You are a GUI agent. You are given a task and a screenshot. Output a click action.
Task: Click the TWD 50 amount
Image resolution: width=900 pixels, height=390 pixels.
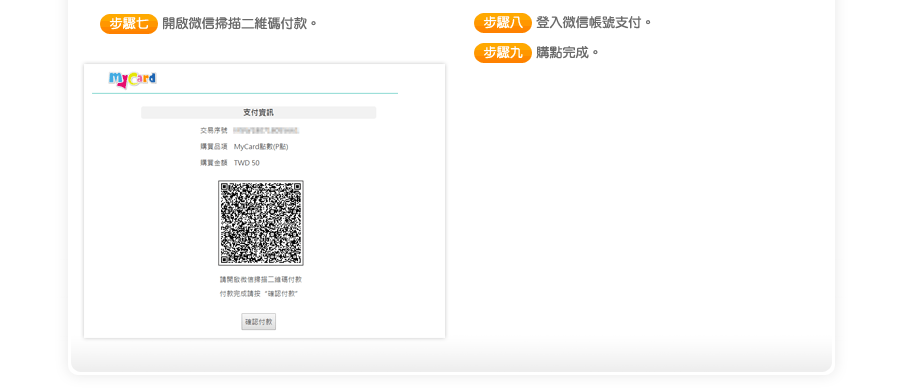point(247,163)
